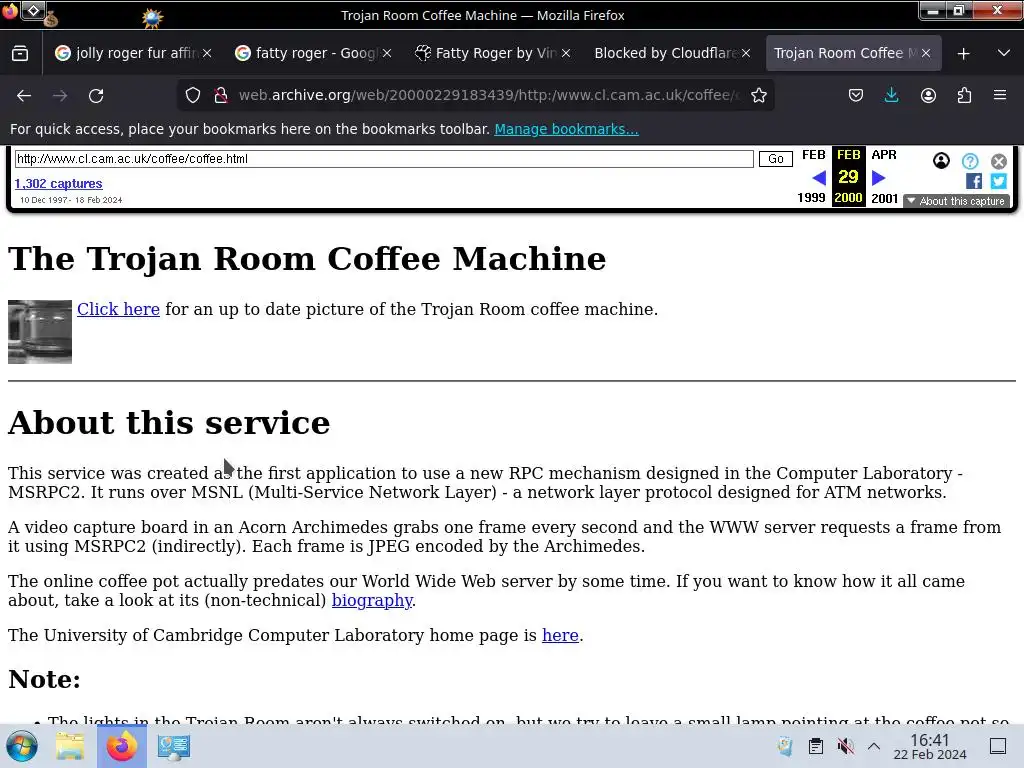This screenshot has height=768, width=1024.
Task: Go back to previous page
Action: click(24, 95)
